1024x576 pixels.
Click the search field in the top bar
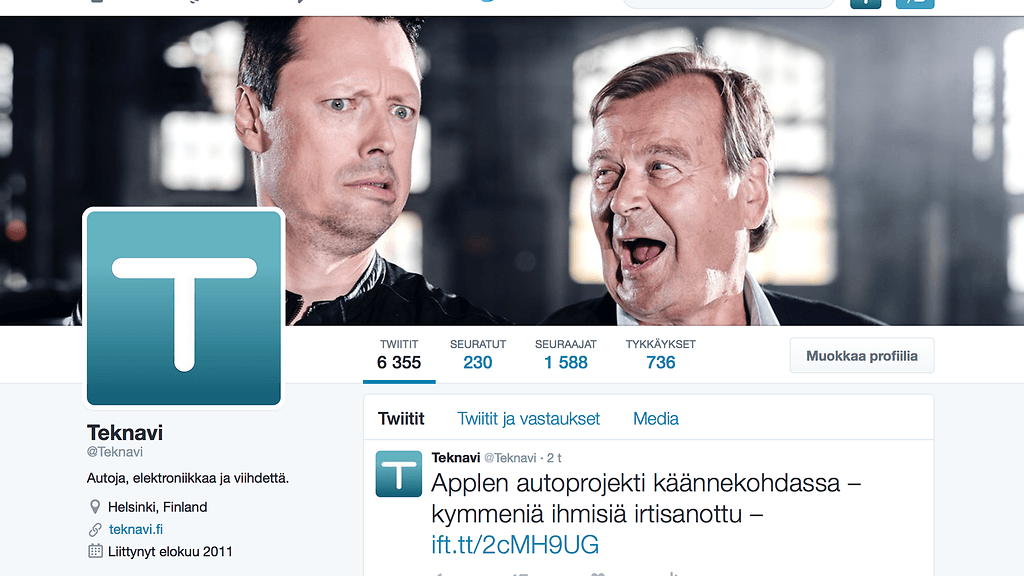[x=728, y=3]
